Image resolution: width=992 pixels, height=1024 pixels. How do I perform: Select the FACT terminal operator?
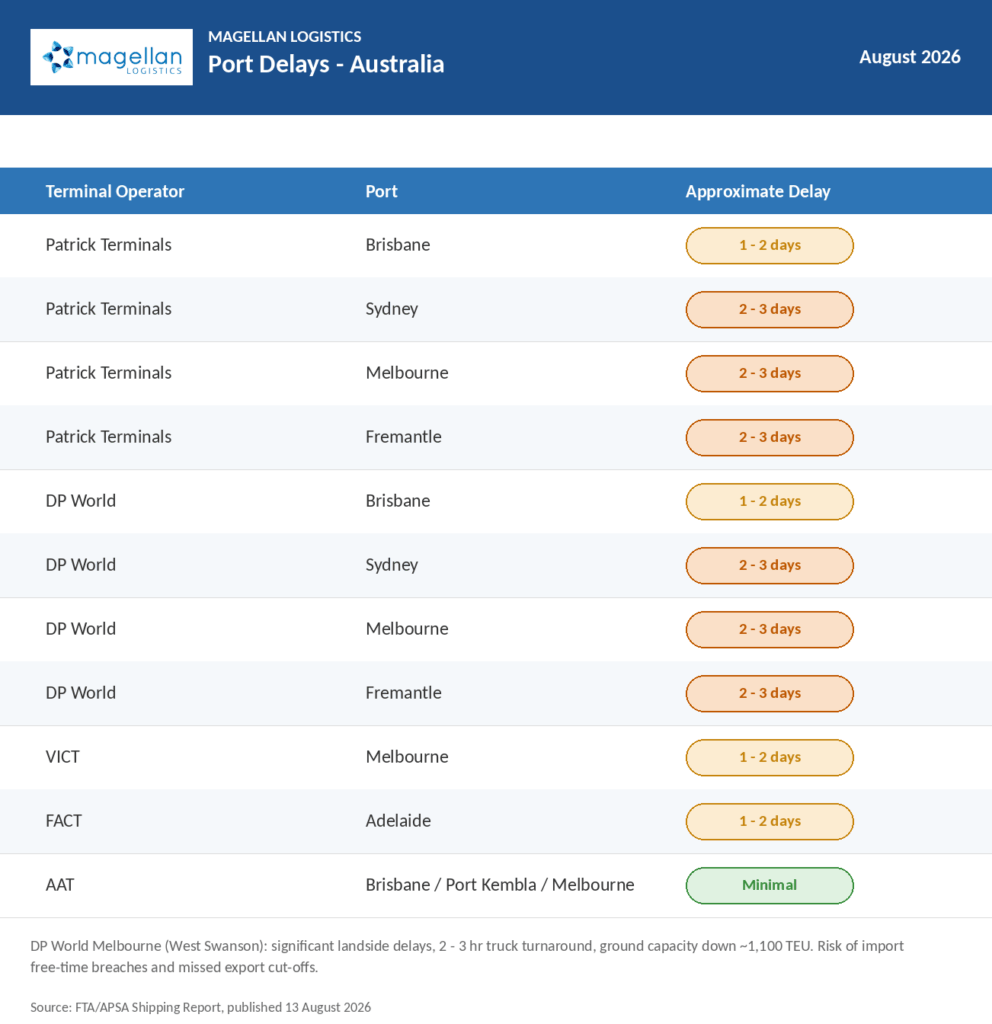point(63,821)
